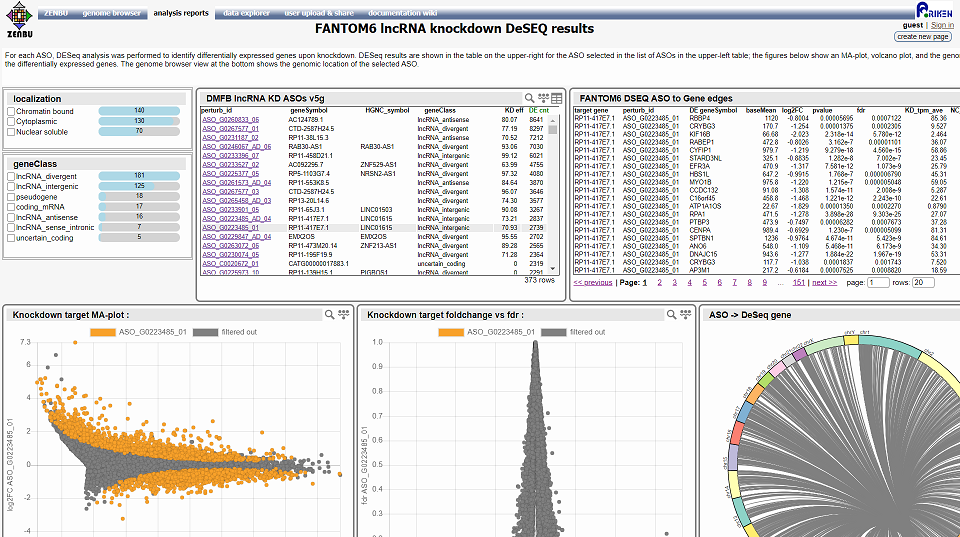Go to the previous page of edges
Viewport: 960px width, 537px height.
pos(593,283)
